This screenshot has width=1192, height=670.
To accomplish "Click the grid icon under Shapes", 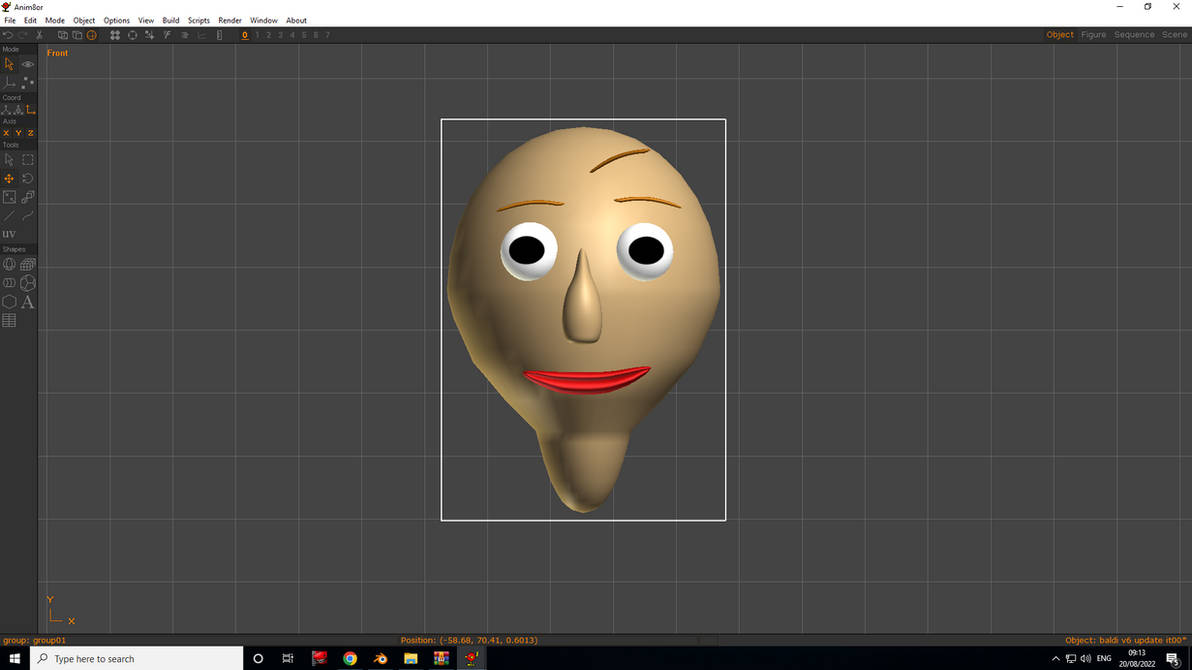I will [9, 321].
